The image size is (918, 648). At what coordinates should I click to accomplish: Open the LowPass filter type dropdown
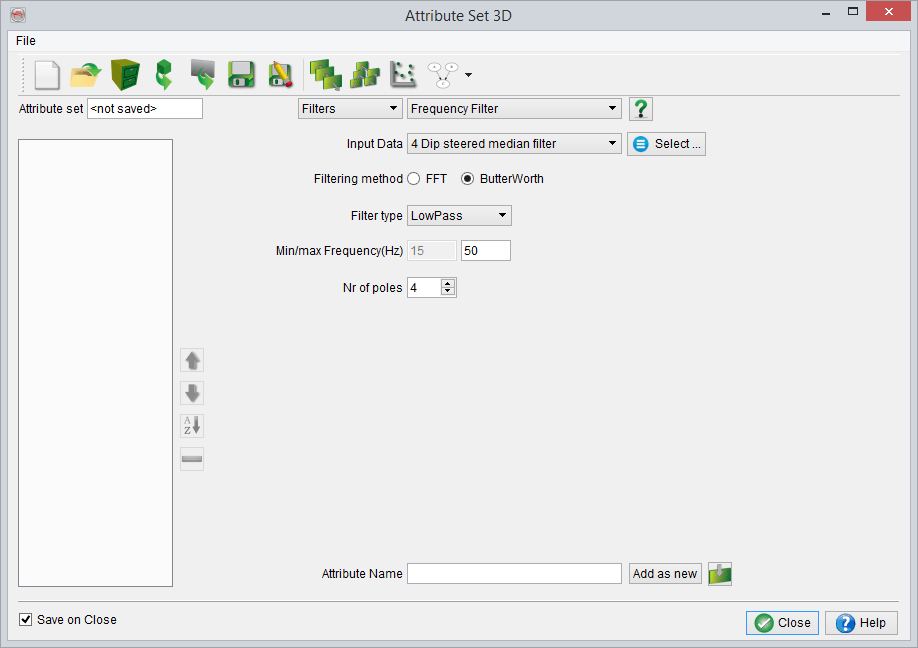459,215
